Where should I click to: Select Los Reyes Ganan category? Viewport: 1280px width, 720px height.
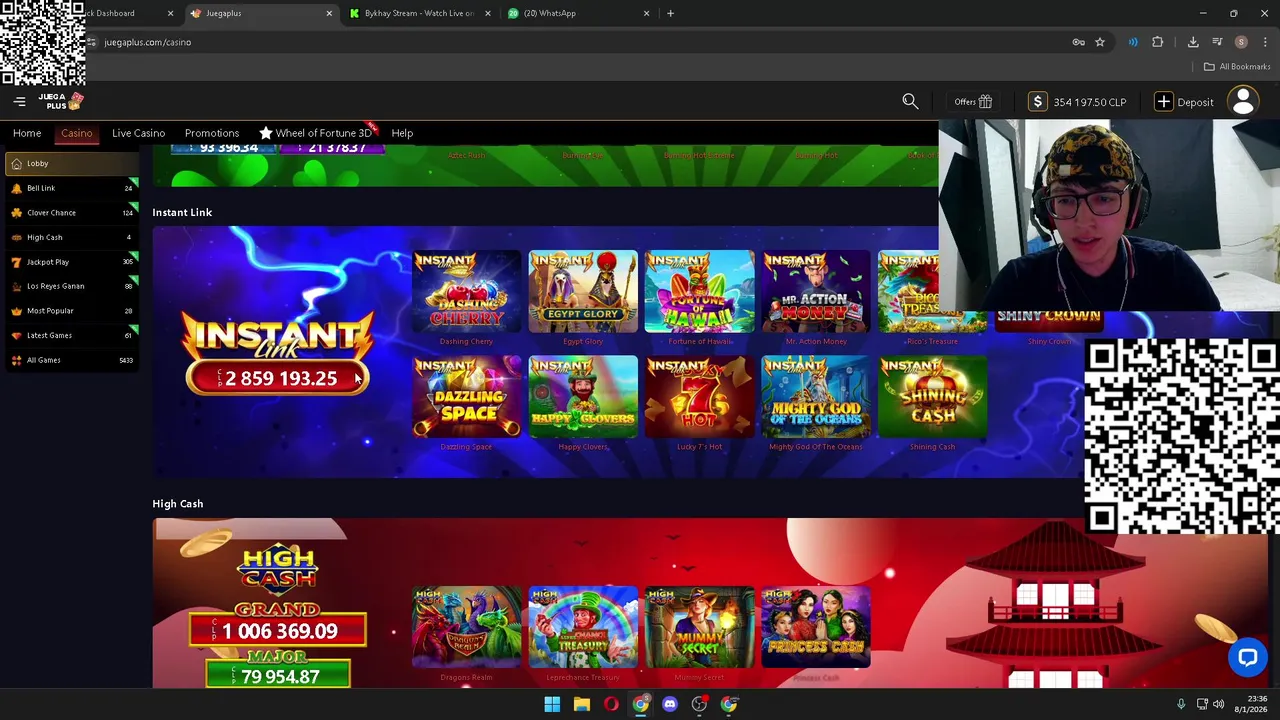pos(71,286)
